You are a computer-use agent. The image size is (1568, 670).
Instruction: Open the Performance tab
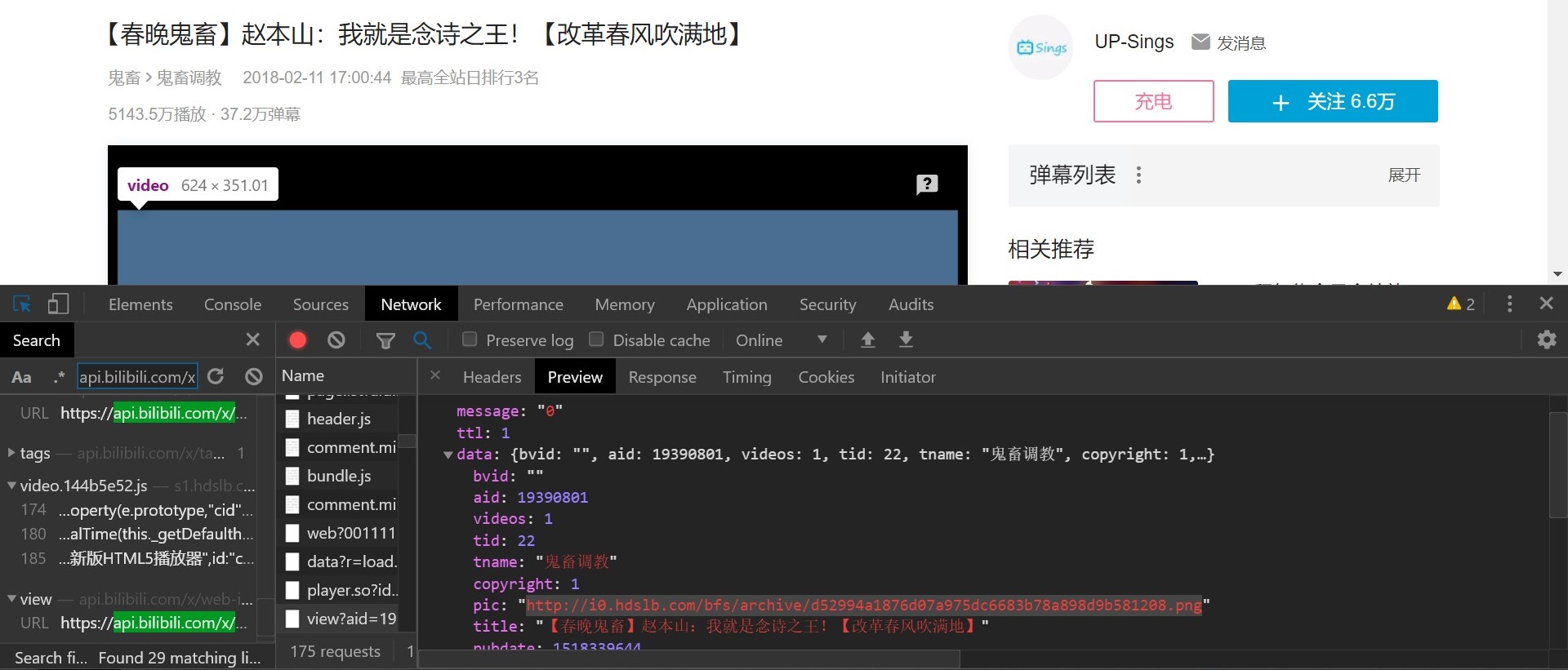pyautogui.click(x=519, y=304)
